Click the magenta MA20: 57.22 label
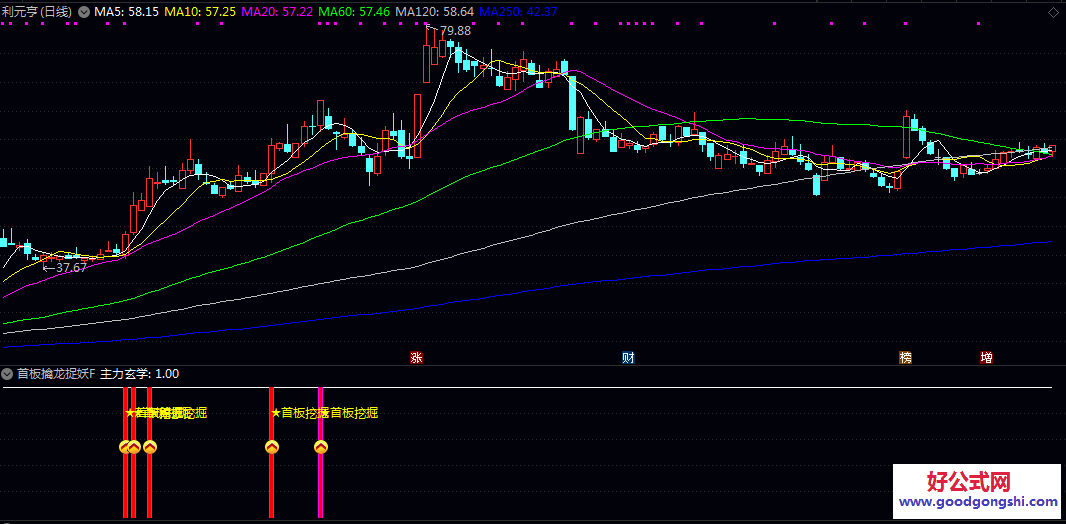Image resolution: width=1066 pixels, height=524 pixels. tap(277, 12)
